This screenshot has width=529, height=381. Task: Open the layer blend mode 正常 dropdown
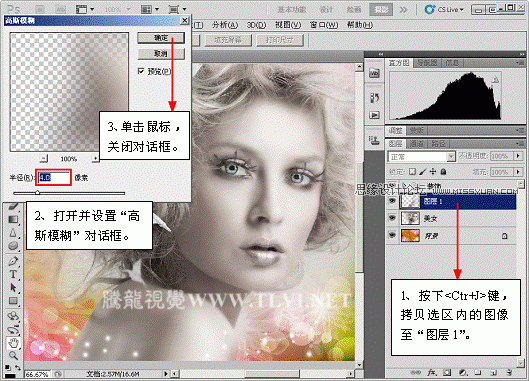click(x=421, y=157)
